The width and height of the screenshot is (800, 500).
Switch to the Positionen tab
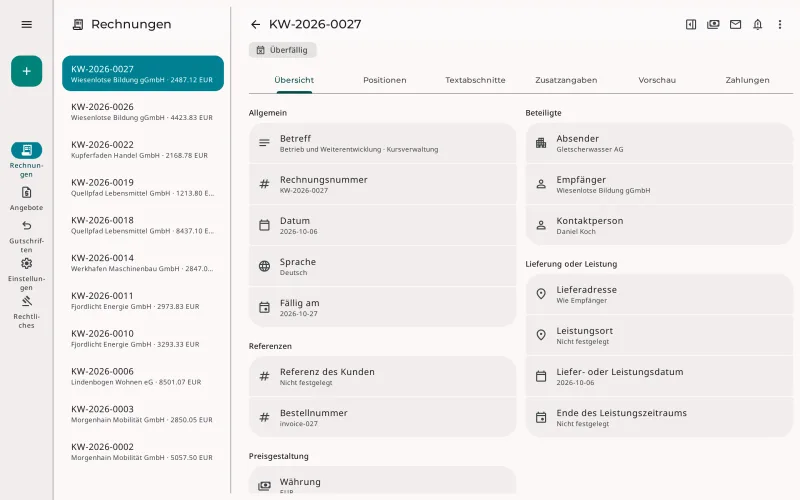[385, 80]
